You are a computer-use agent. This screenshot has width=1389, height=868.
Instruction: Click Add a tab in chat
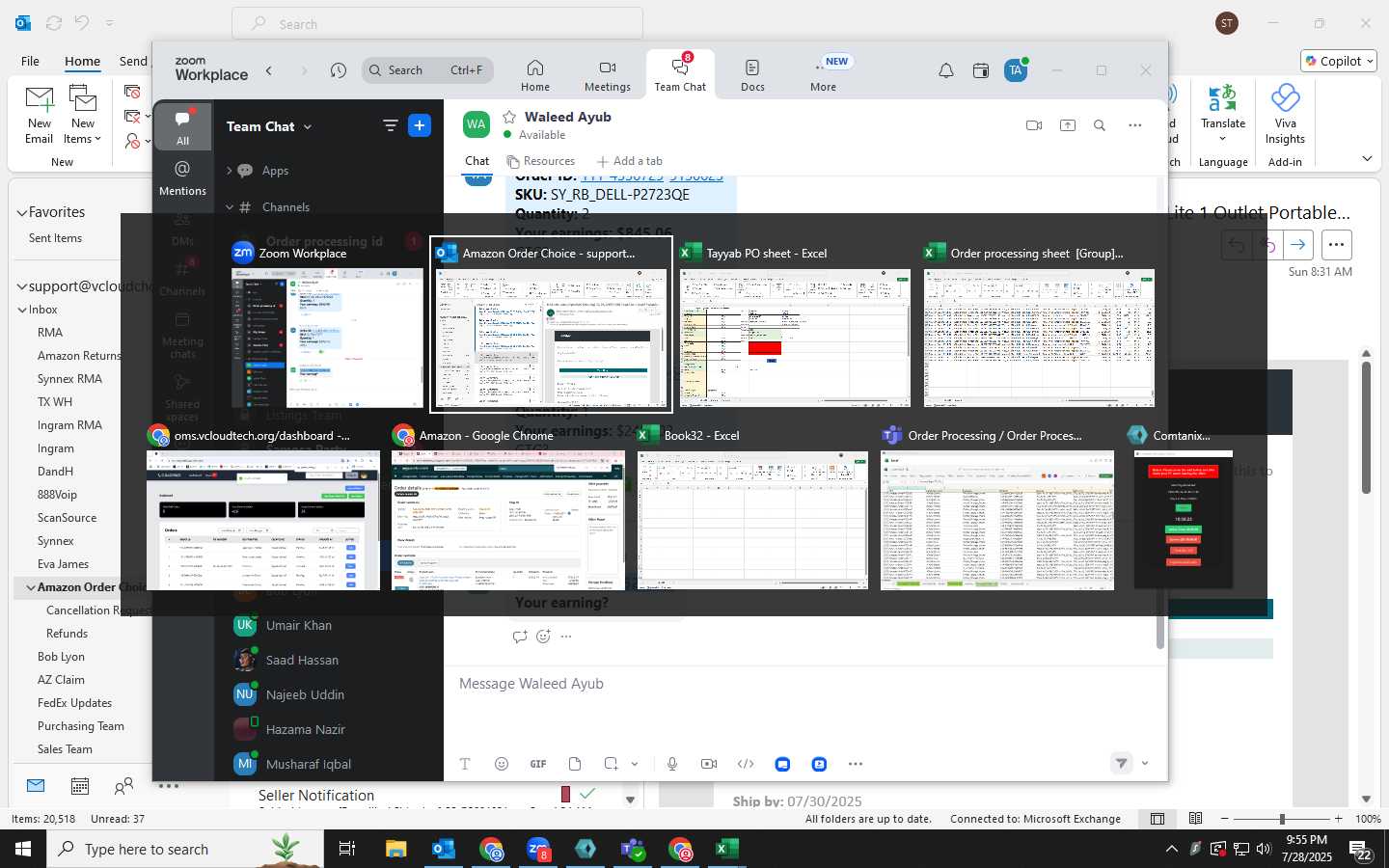630,161
